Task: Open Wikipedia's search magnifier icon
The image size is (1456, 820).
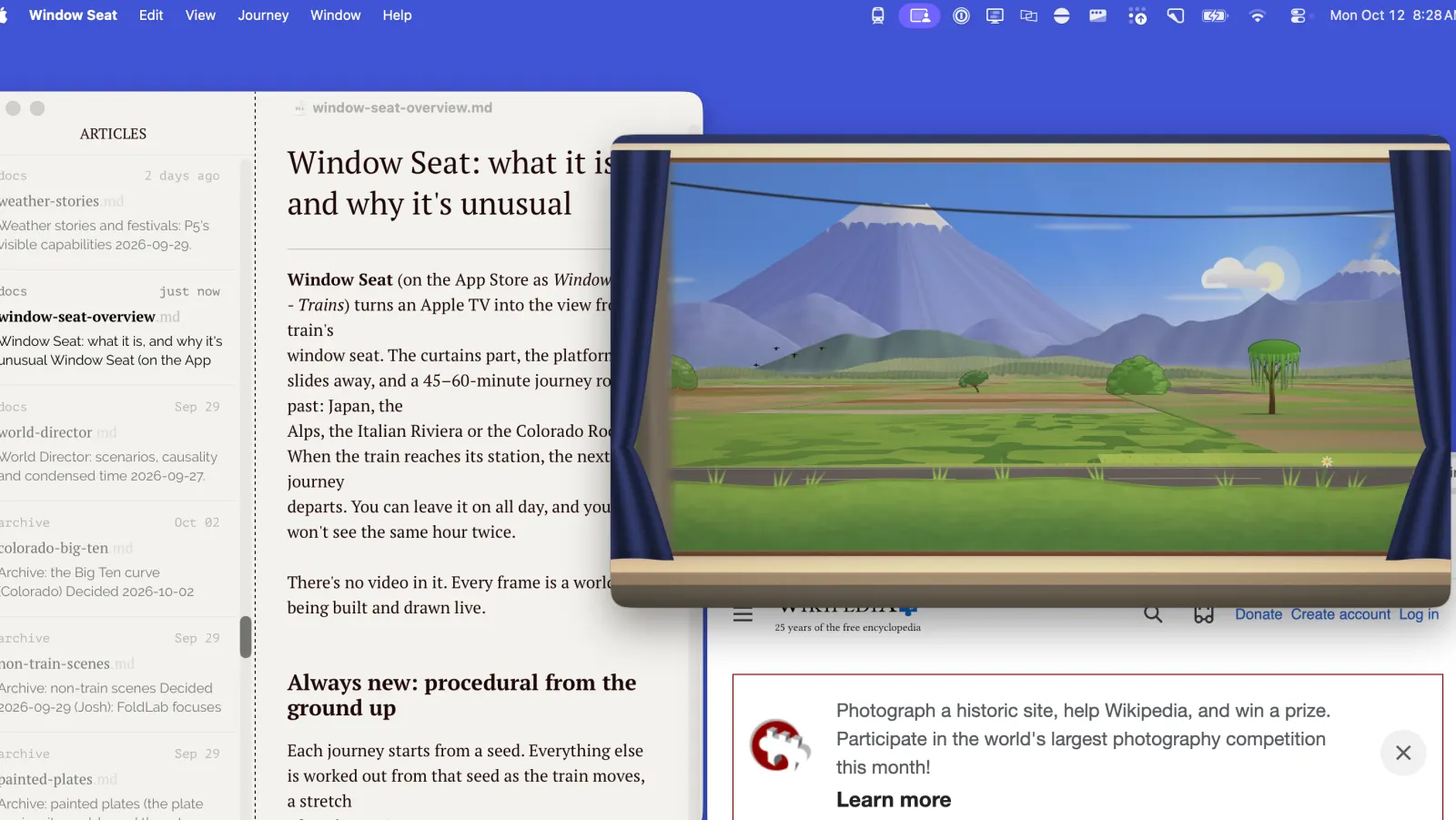Action: click(x=1153, y=615)
